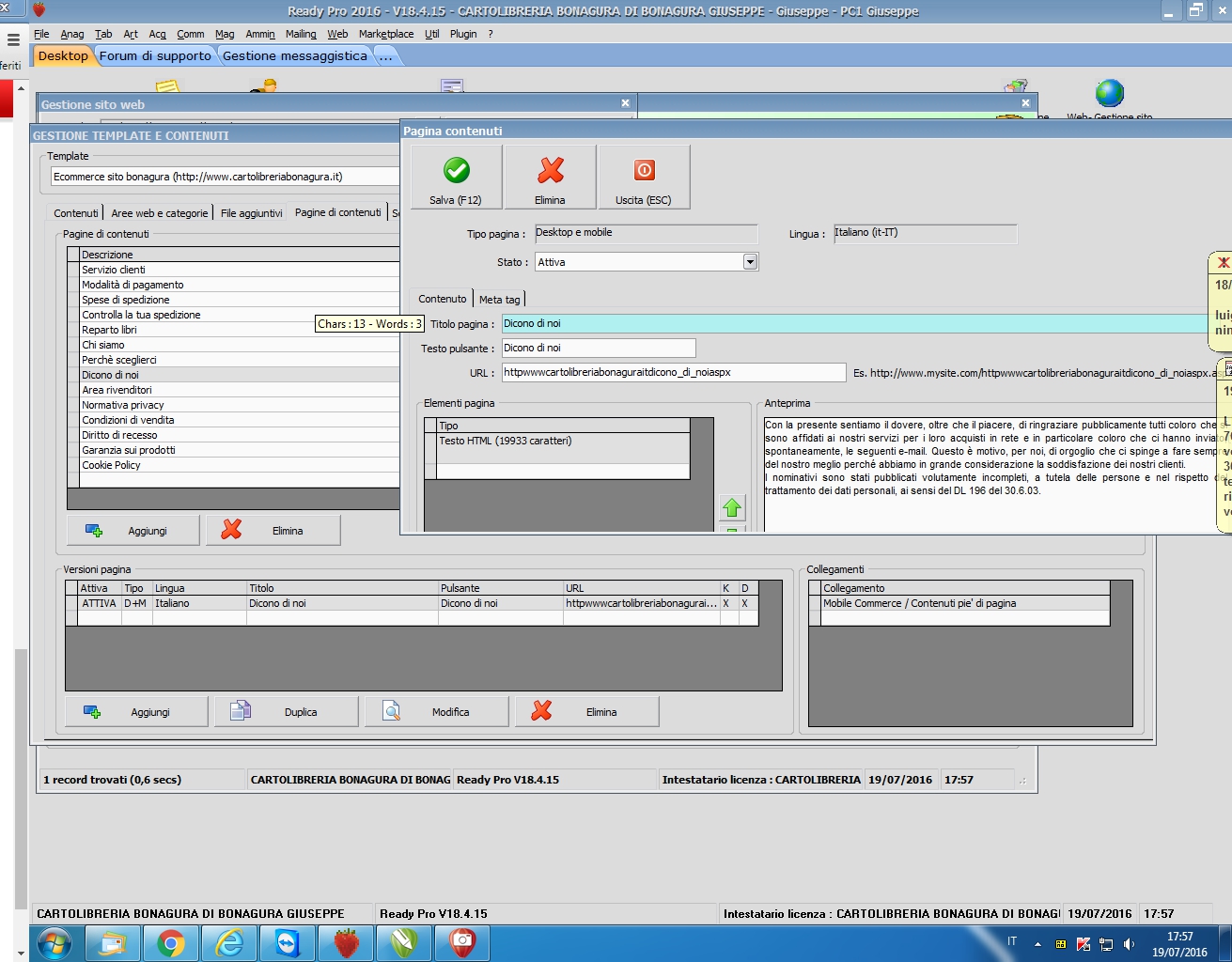Click Elimina in the Versioni pagina section
Screen dimensions: 1232x962
click(x=587, y=712)
